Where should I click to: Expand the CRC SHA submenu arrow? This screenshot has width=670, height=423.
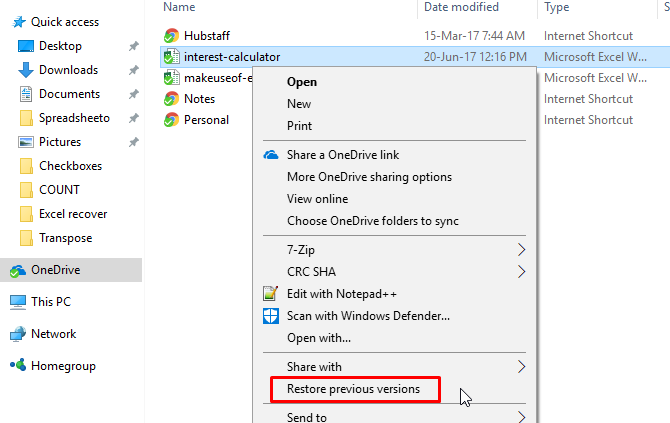(521, 271)
